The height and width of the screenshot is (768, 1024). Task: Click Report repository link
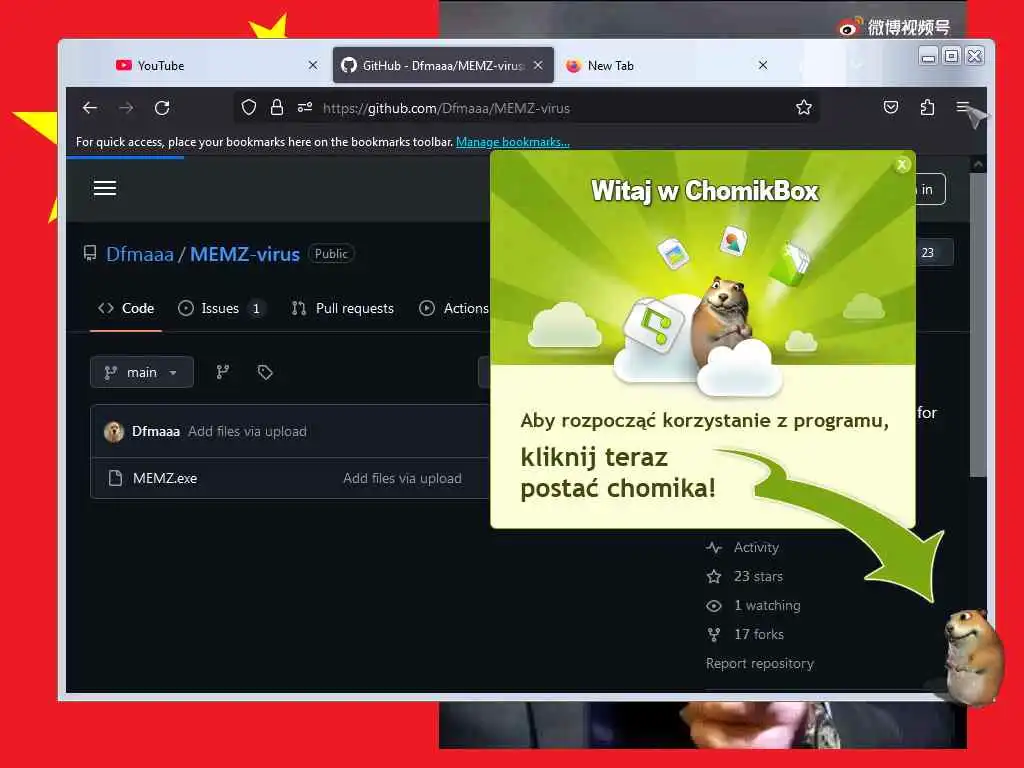click(x=760, y=664)
